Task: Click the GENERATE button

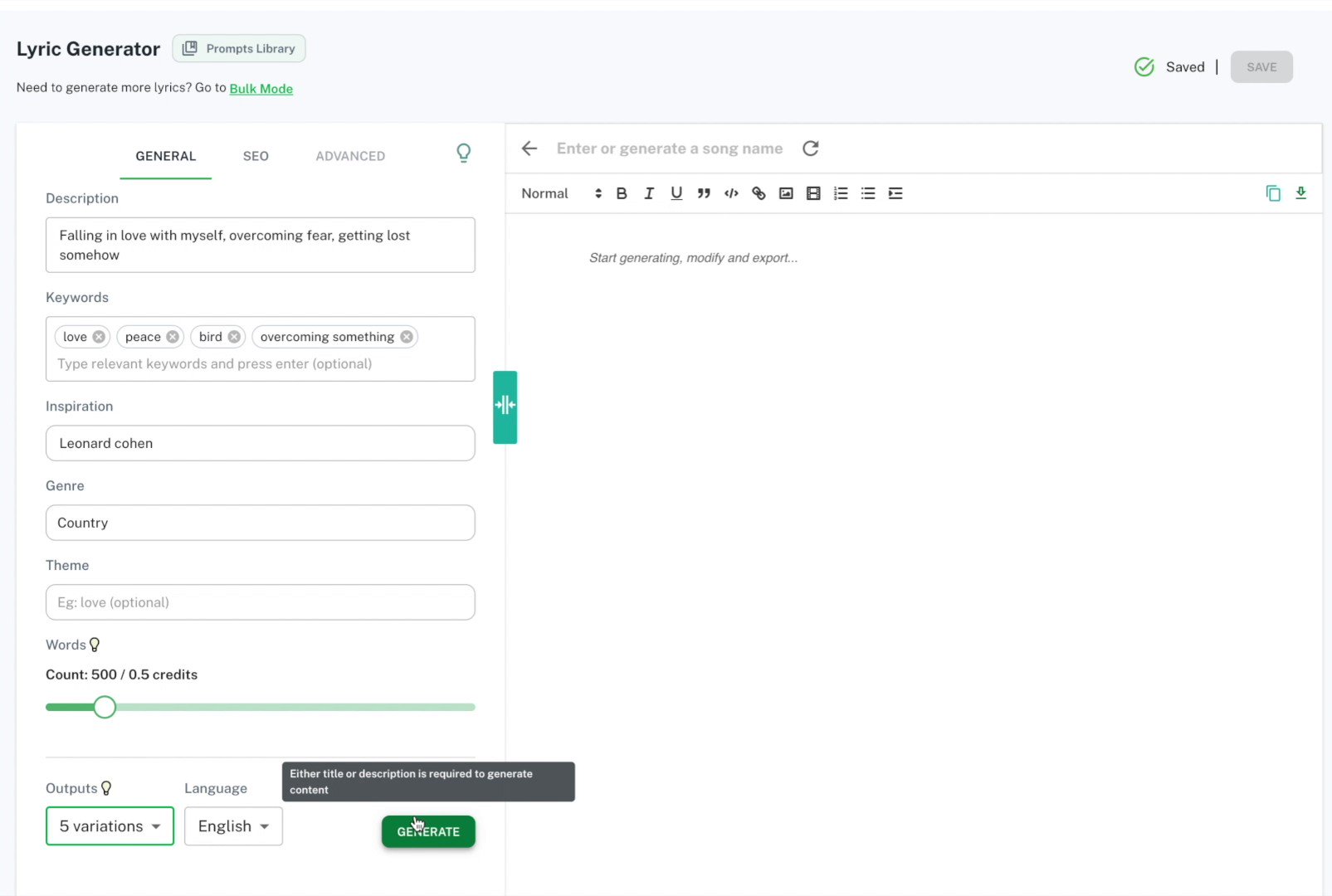Action: tap(428, 831)
